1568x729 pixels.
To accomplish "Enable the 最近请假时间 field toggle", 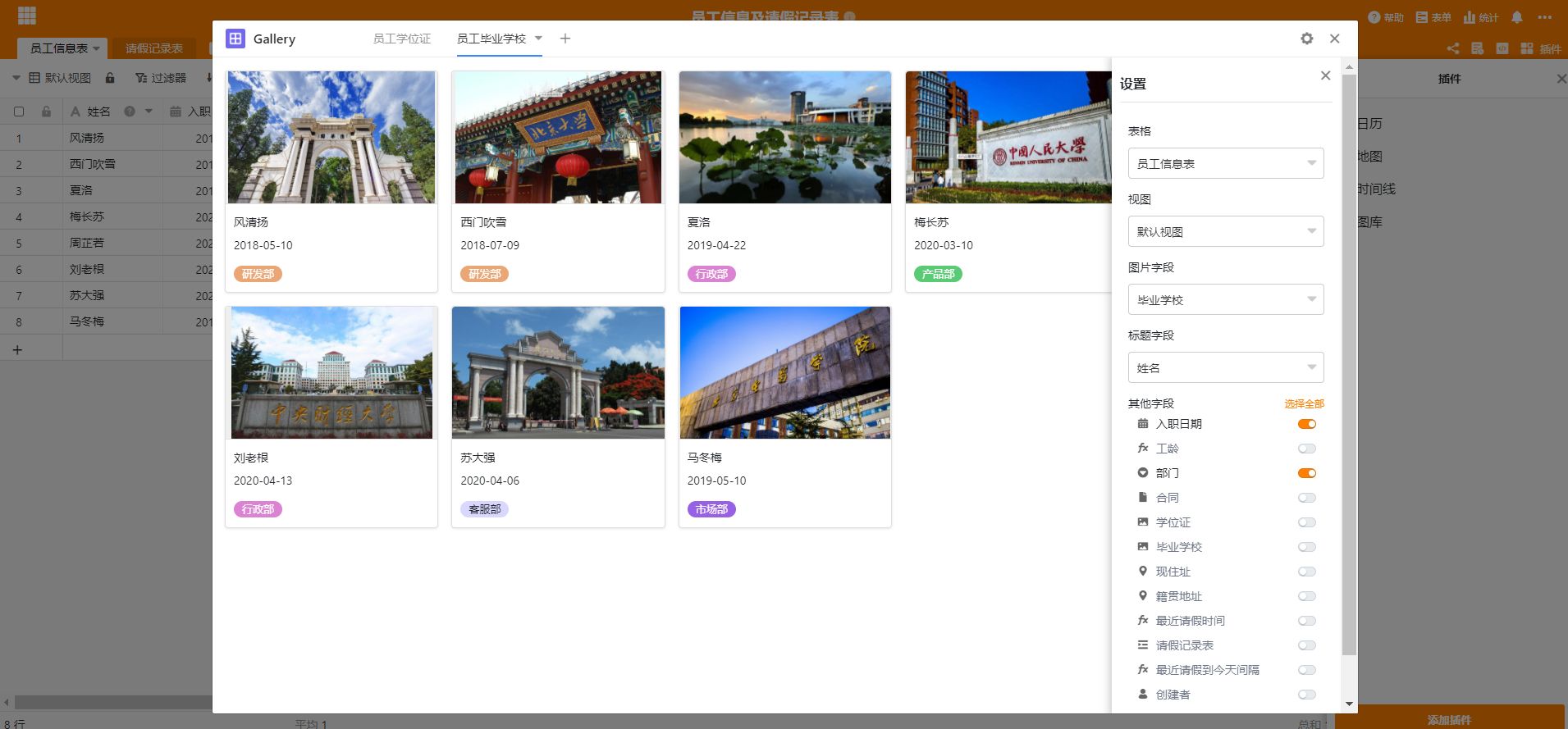I will tap(1307, 621).
